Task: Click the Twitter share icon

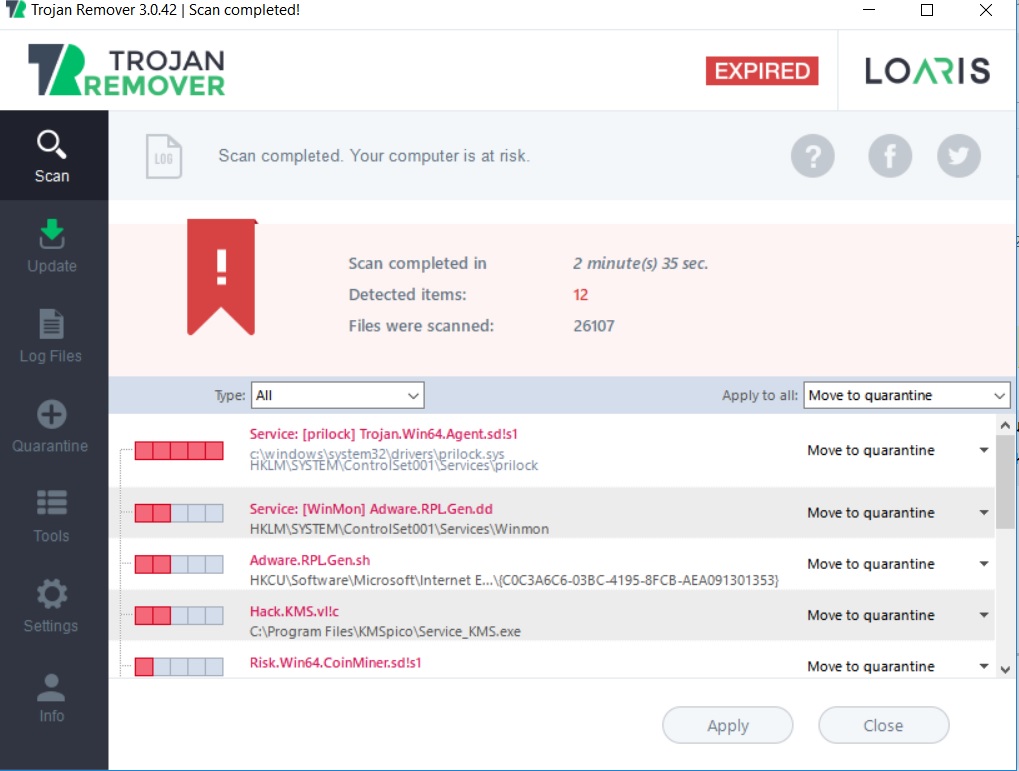Action: pyautogui.click(x=959, y=156)
